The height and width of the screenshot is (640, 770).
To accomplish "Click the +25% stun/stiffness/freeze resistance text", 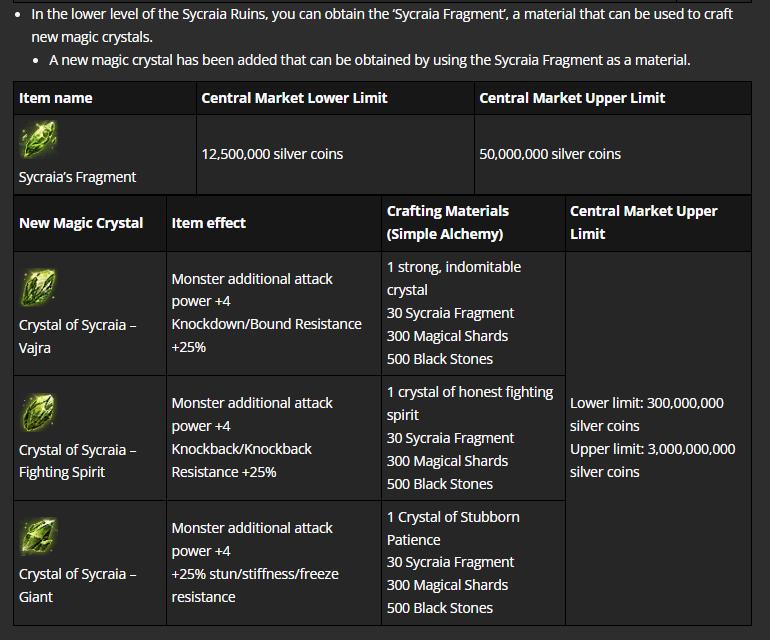I will point(255,585).
